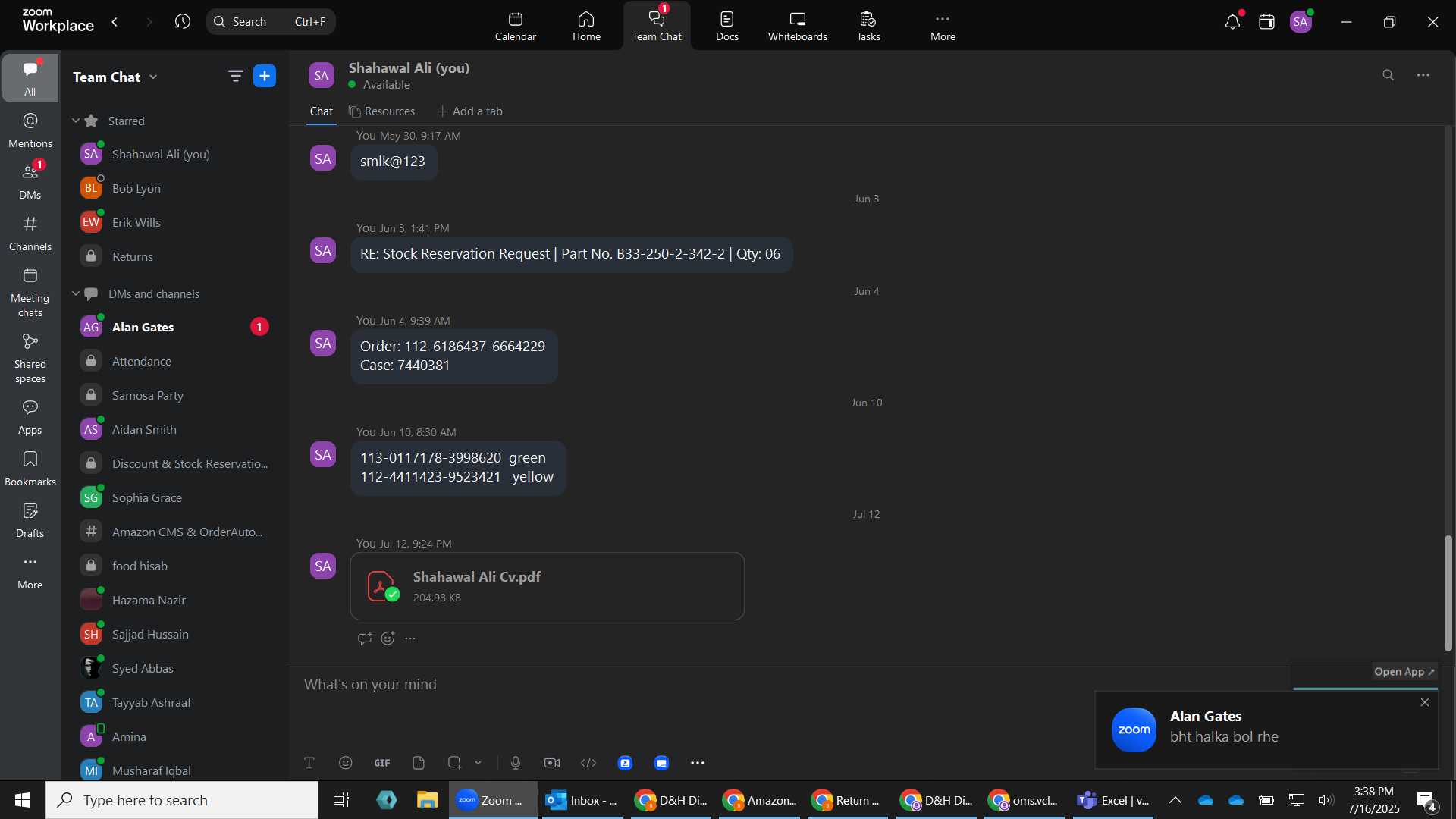Search within this chat using magnifier icon
This screenshot has width=1456, height=819.
(1389, 75)
